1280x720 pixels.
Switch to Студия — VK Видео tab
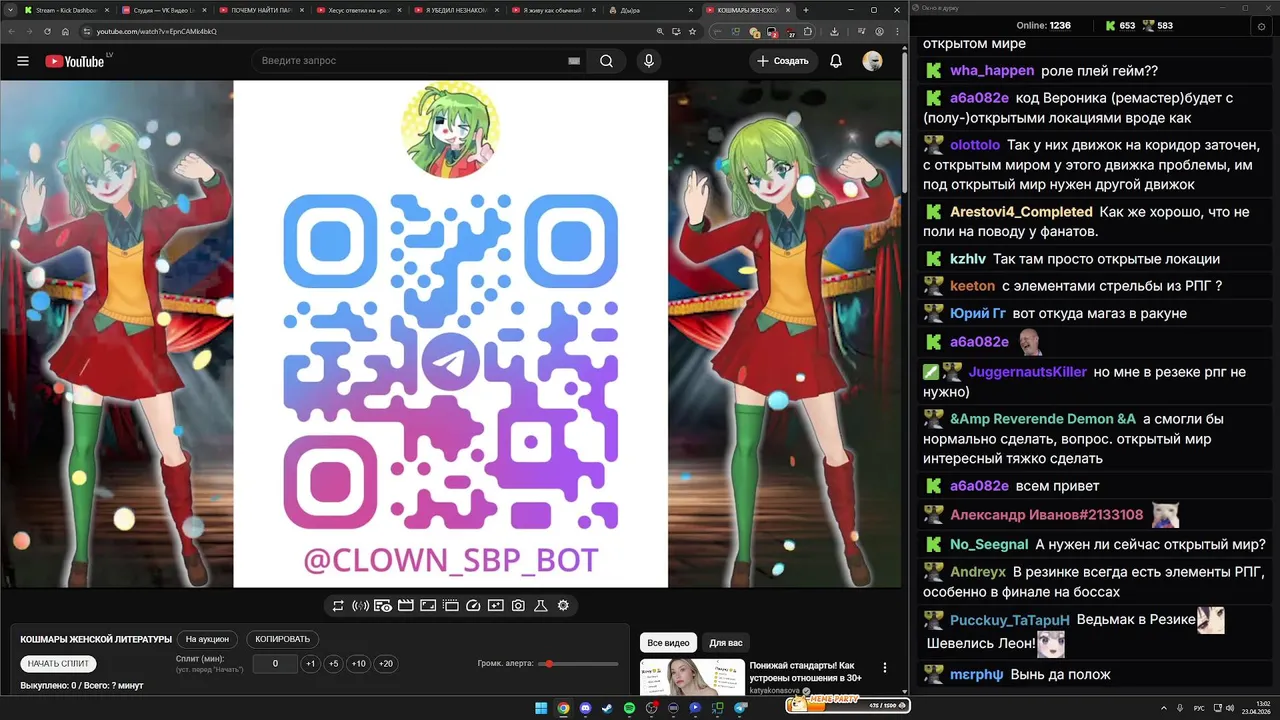tap(162, 10)
